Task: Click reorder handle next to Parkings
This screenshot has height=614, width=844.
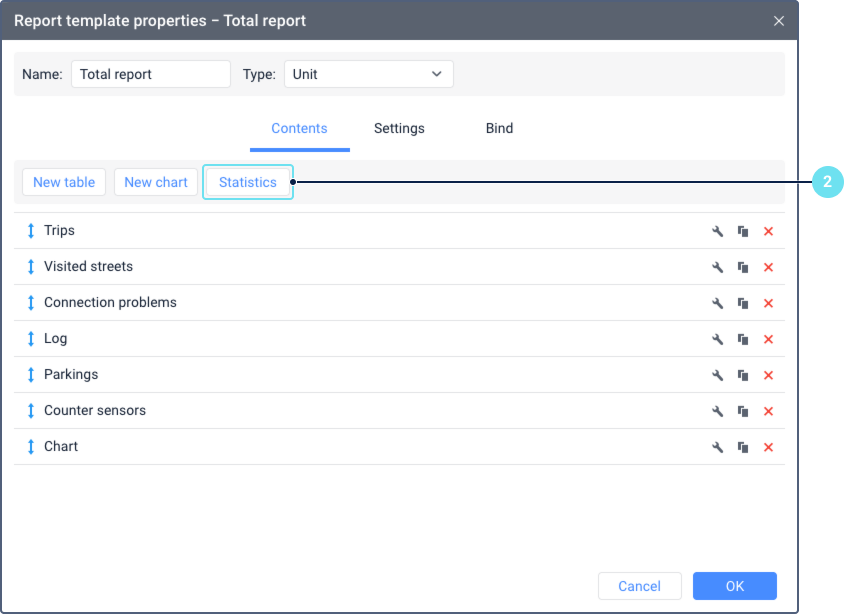Action: click(31, 375)
